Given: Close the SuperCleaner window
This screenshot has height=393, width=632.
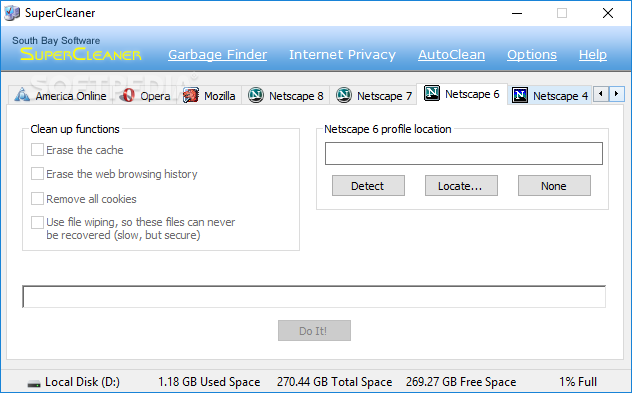Looking at the screenshot, I should (x=608, y=13).
